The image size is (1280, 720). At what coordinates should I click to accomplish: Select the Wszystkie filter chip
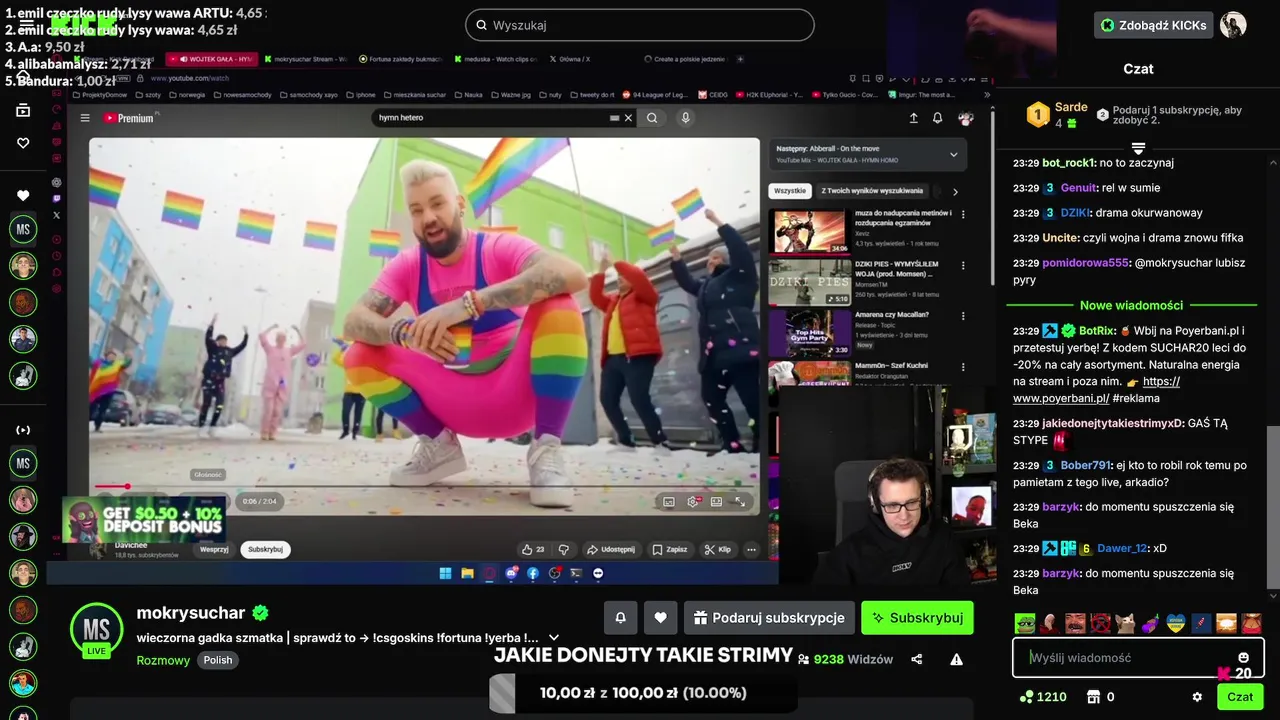tap(790, 190)
